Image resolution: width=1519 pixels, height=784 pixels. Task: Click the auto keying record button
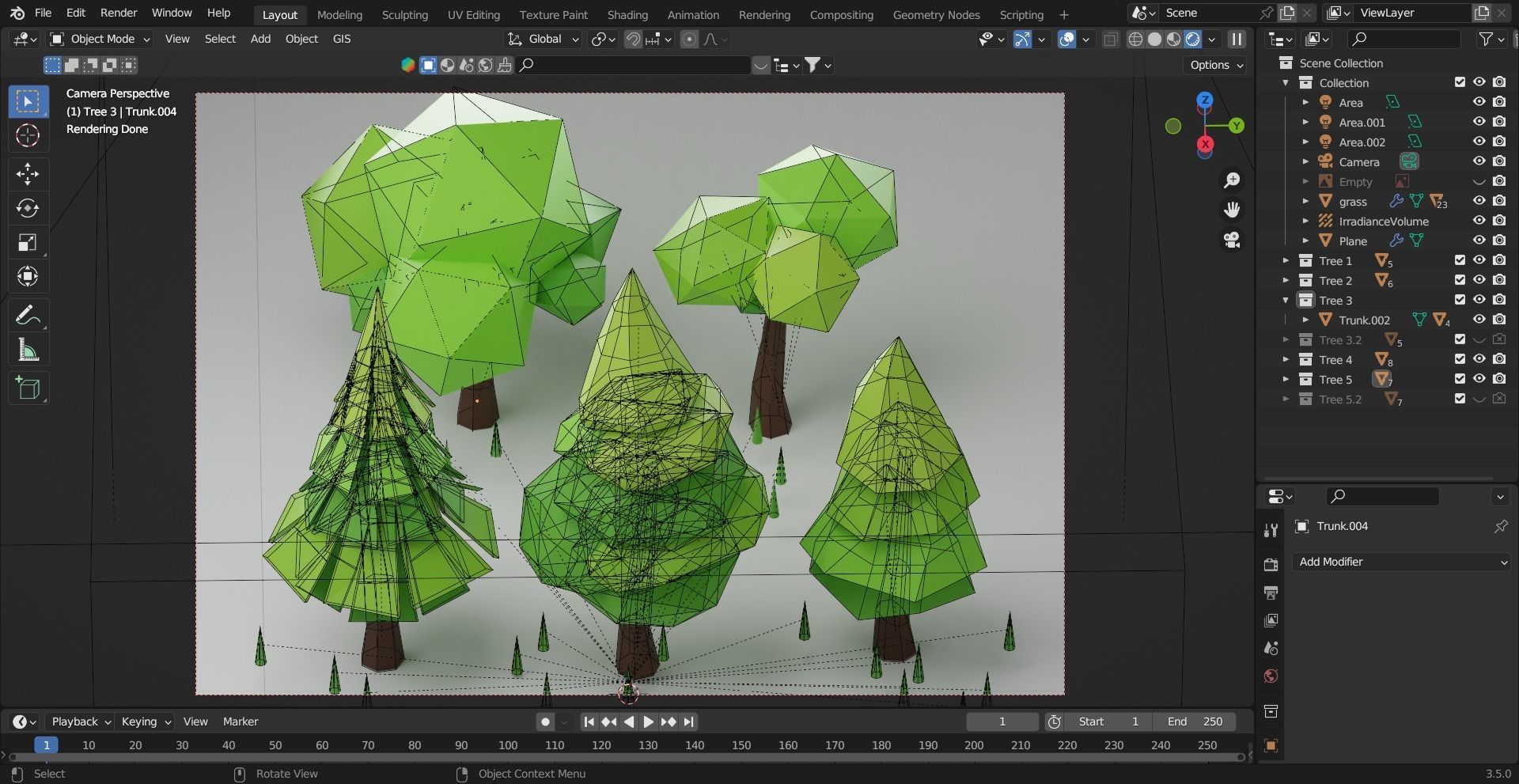click(545, 722)
